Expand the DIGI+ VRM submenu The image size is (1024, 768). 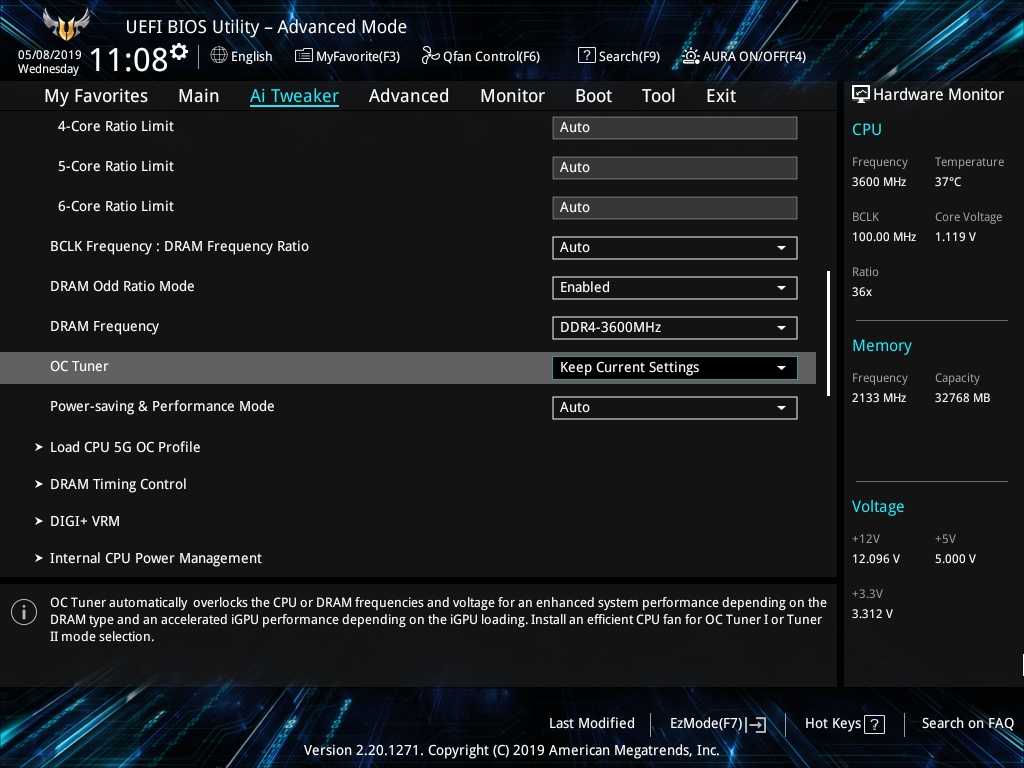(x=85, y=521)
